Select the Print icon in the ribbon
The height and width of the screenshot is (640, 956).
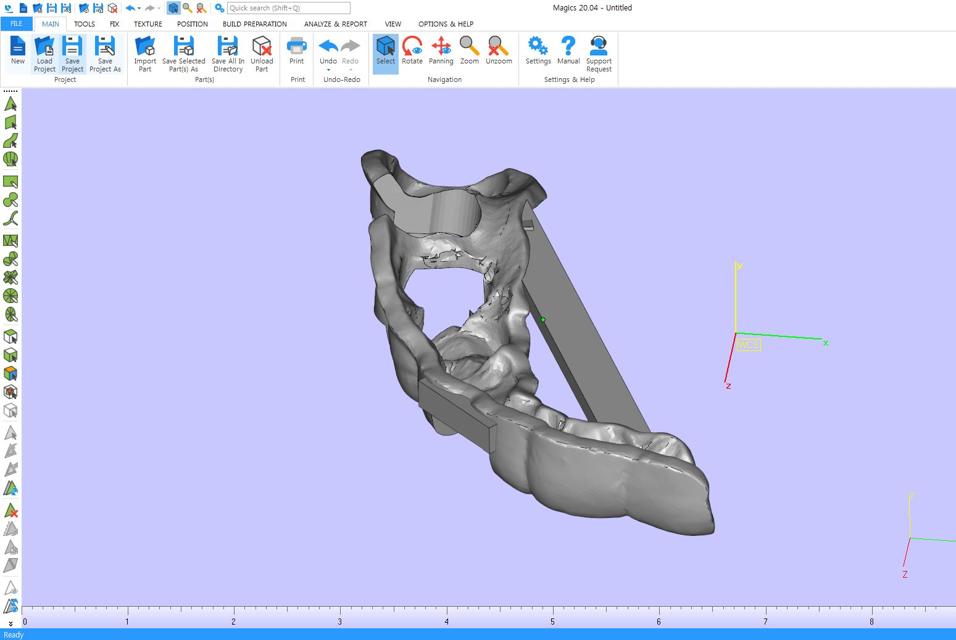click(x=296, y=50)
